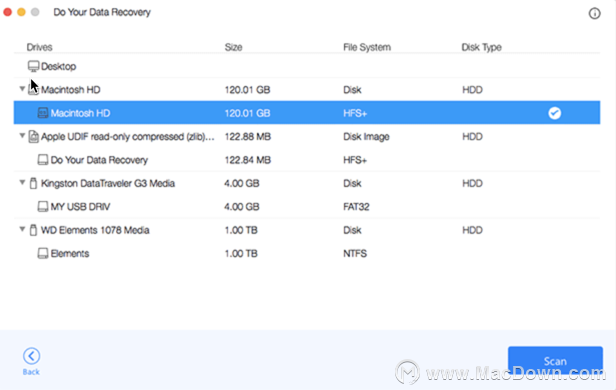Select the Elements NTFS volume

tap(70, 253)
